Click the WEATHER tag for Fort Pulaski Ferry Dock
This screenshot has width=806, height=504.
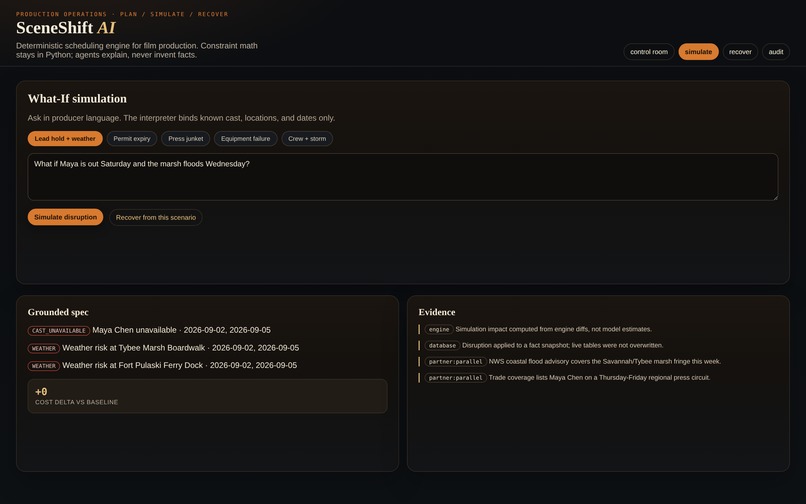(x=44, y=366)
